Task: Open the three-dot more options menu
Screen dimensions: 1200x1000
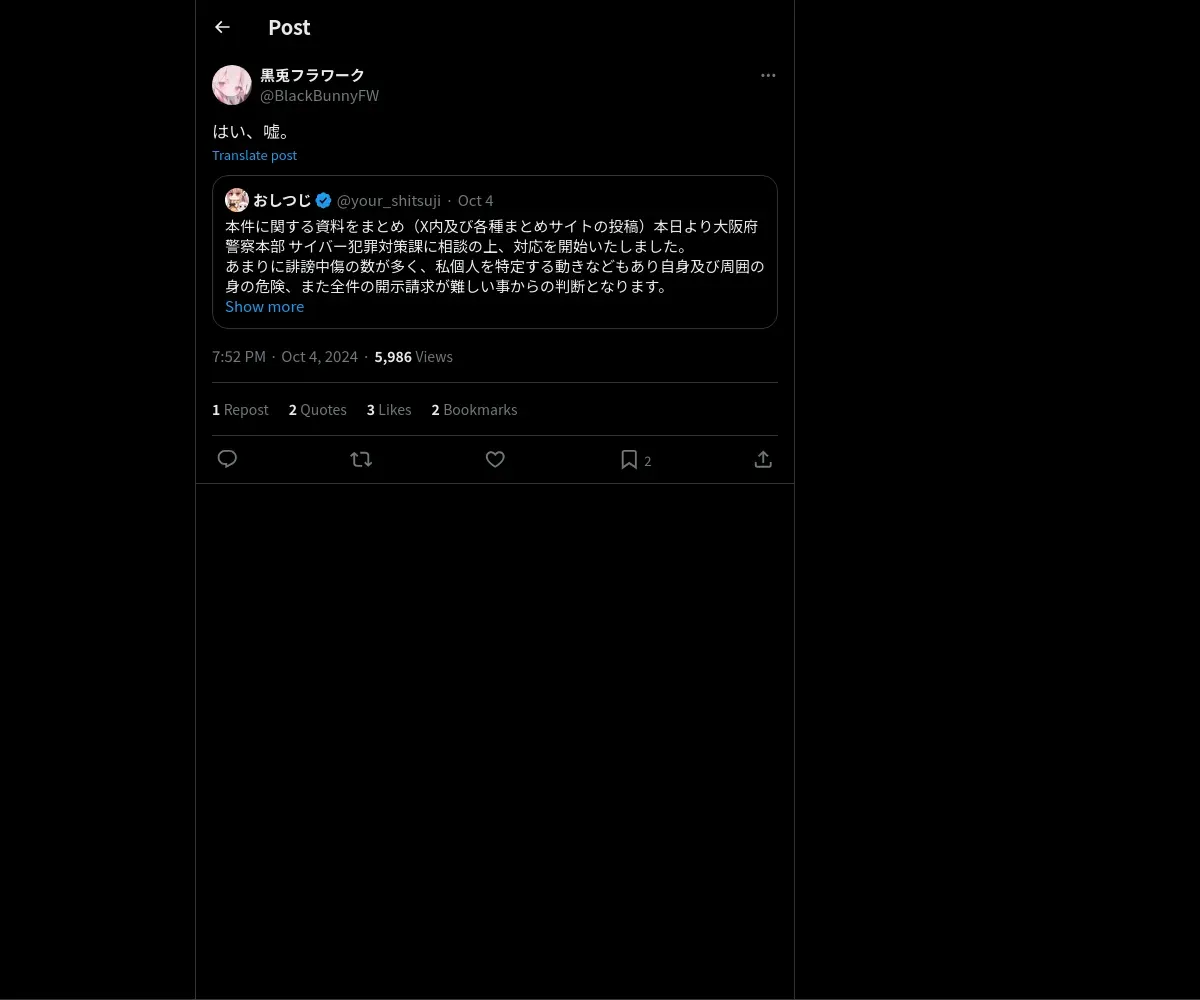Action: 768,75
